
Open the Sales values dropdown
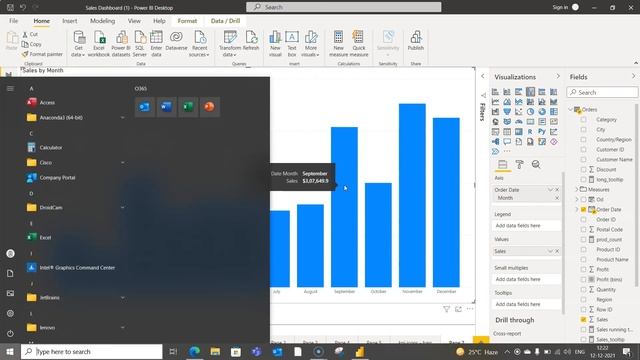[x=550, y=251]
